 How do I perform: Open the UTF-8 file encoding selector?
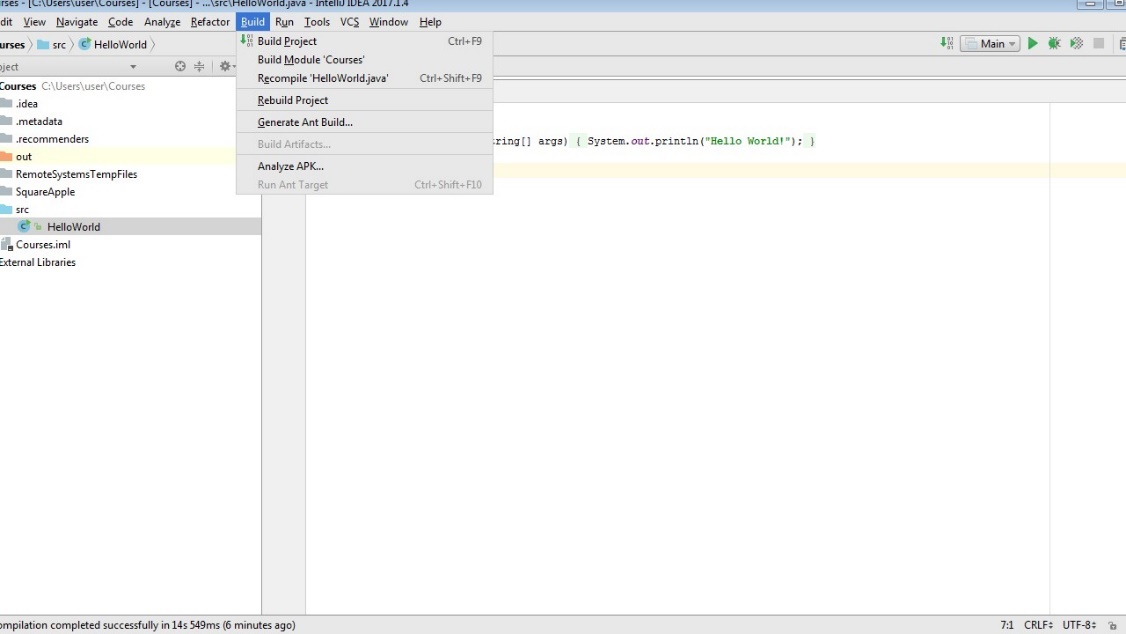coord(1079,625)
